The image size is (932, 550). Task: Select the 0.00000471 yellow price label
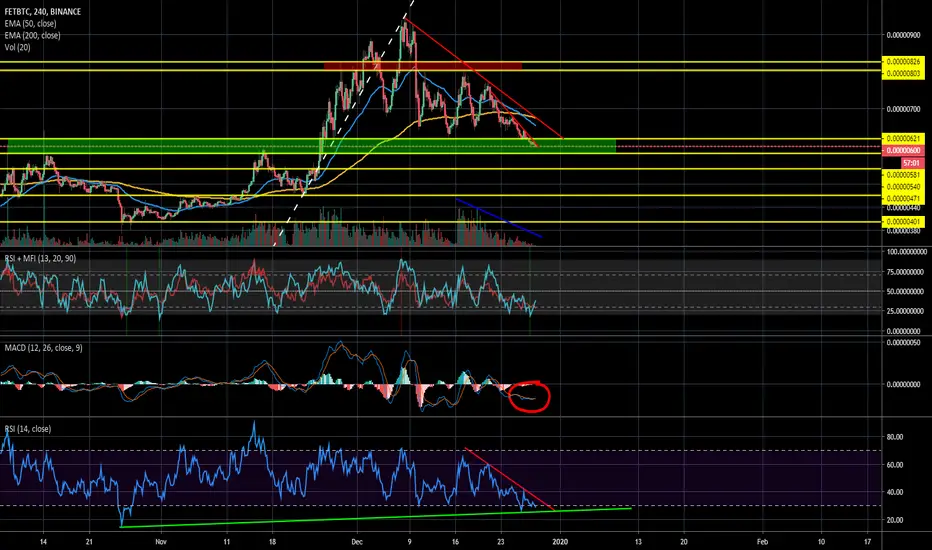point(903,199)
